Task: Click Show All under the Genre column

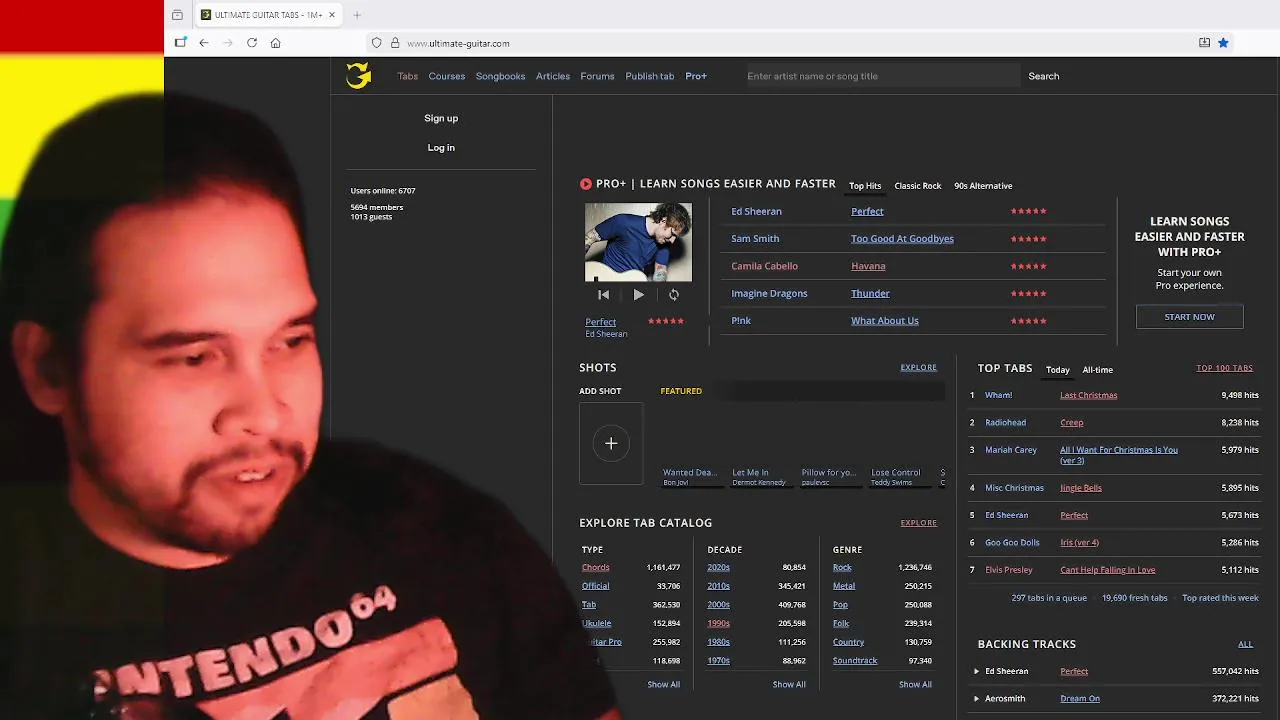Action: coord(915,685)
